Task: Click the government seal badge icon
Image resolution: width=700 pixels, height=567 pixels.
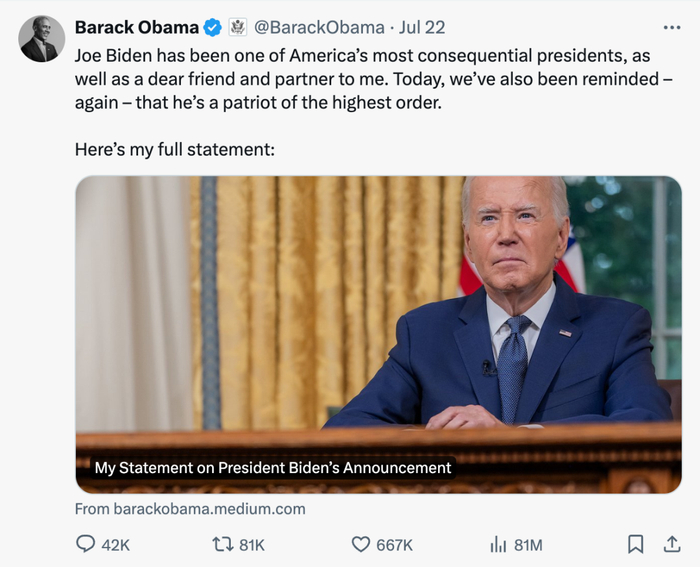Action: click(237, 27)
